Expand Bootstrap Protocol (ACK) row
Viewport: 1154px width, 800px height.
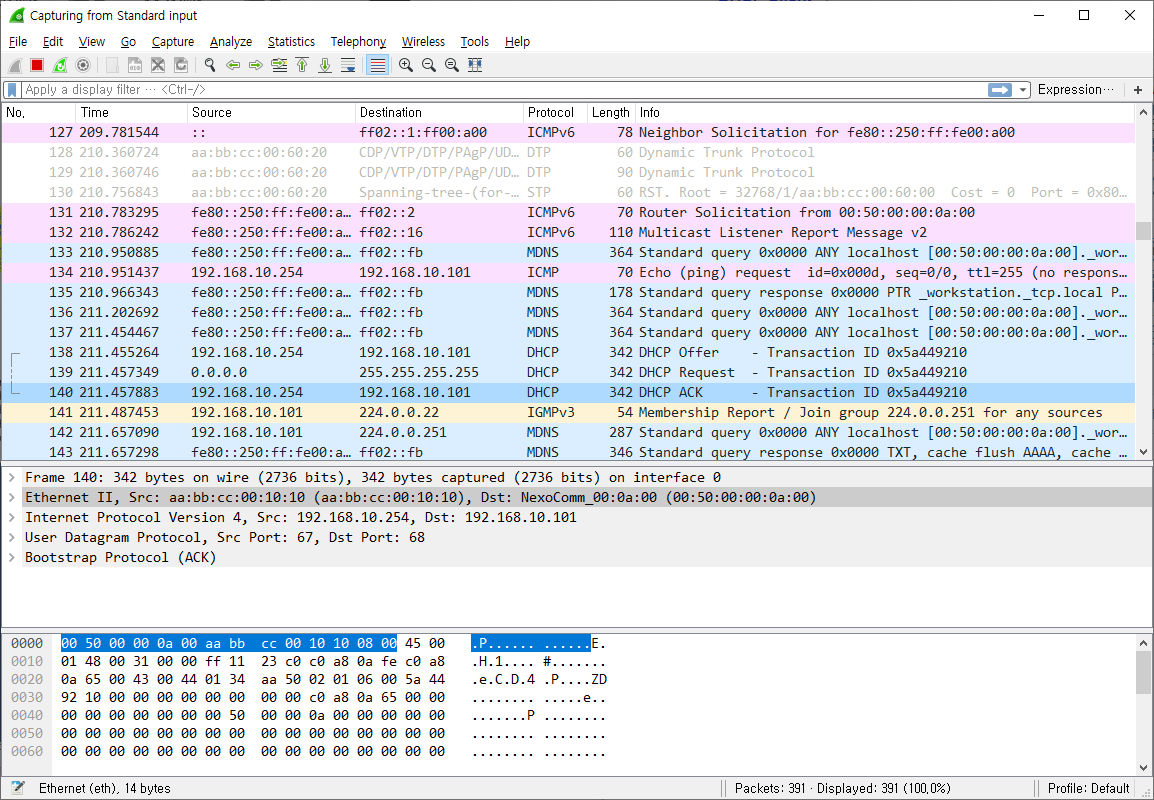(x=12, y=557)
